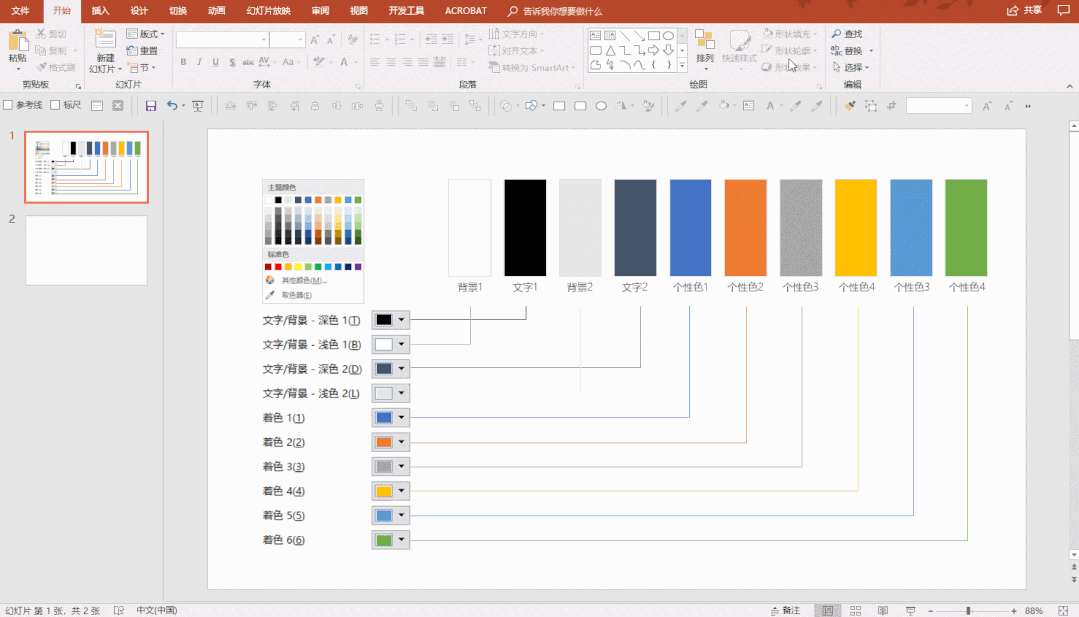The image size is (1079, 617).
Task: Open the font size dropdown
Action: point(300,40)
